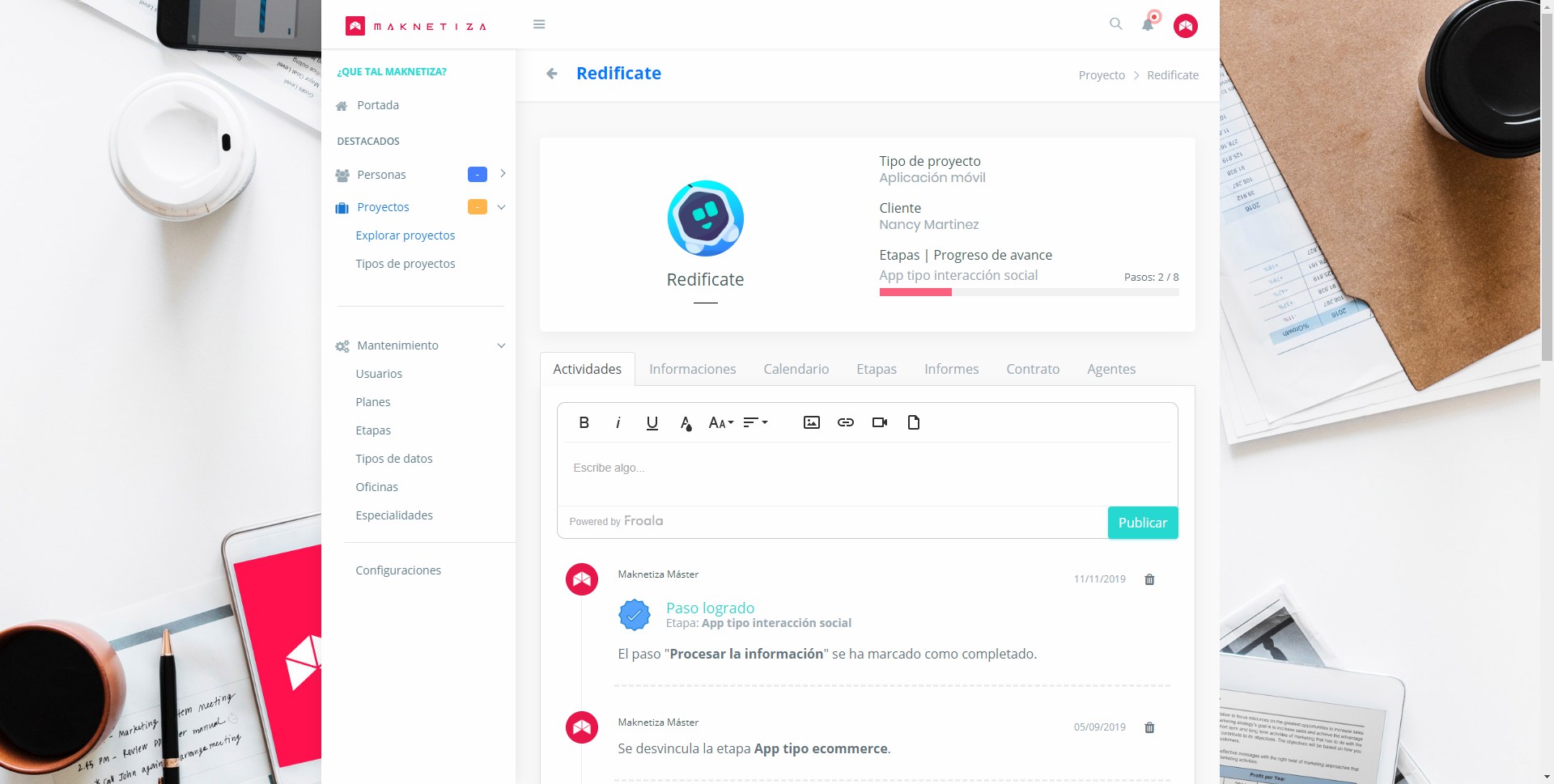Viewport: 1554px width, 784px height.
Task: Open user profile avatar menu
Action: [1186, 26]
